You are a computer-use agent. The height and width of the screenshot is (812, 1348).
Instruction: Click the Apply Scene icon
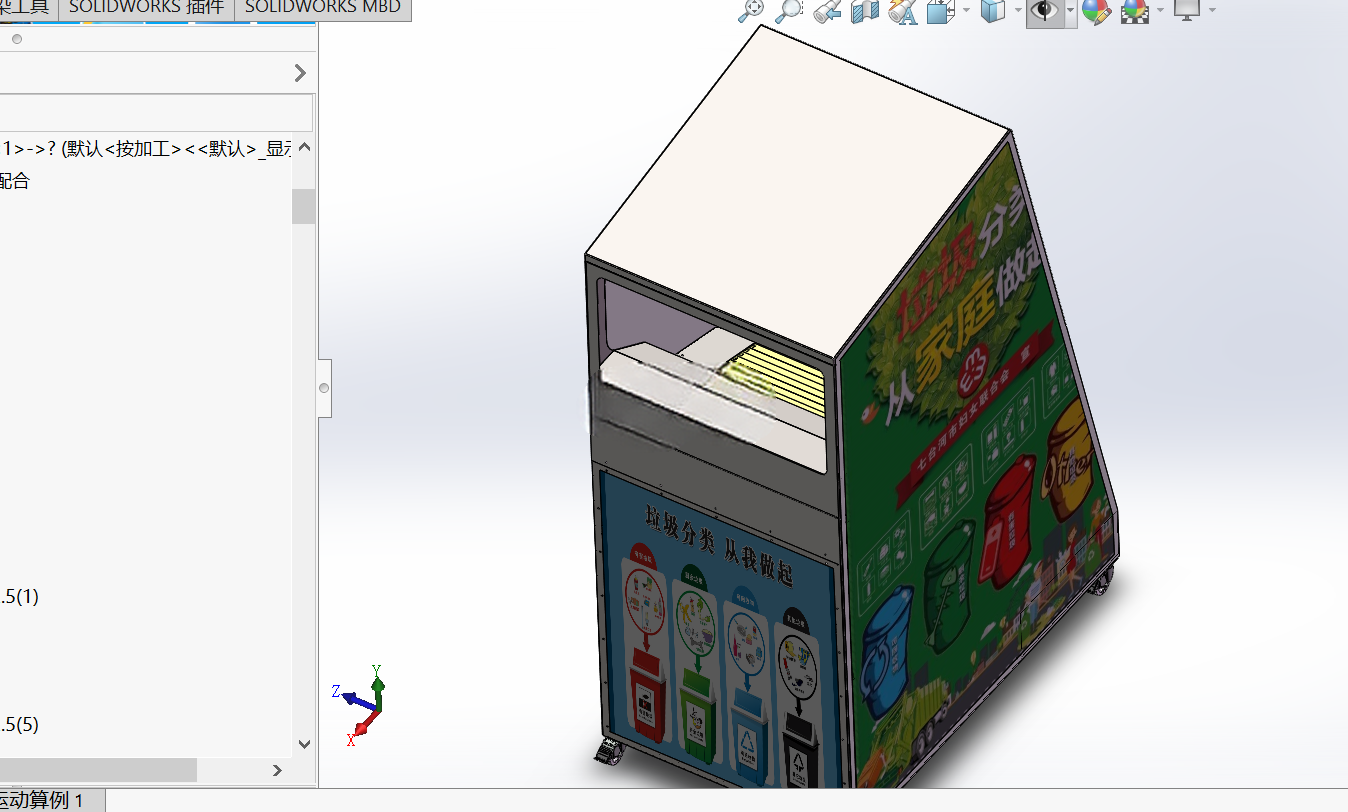pos(1135,11)
